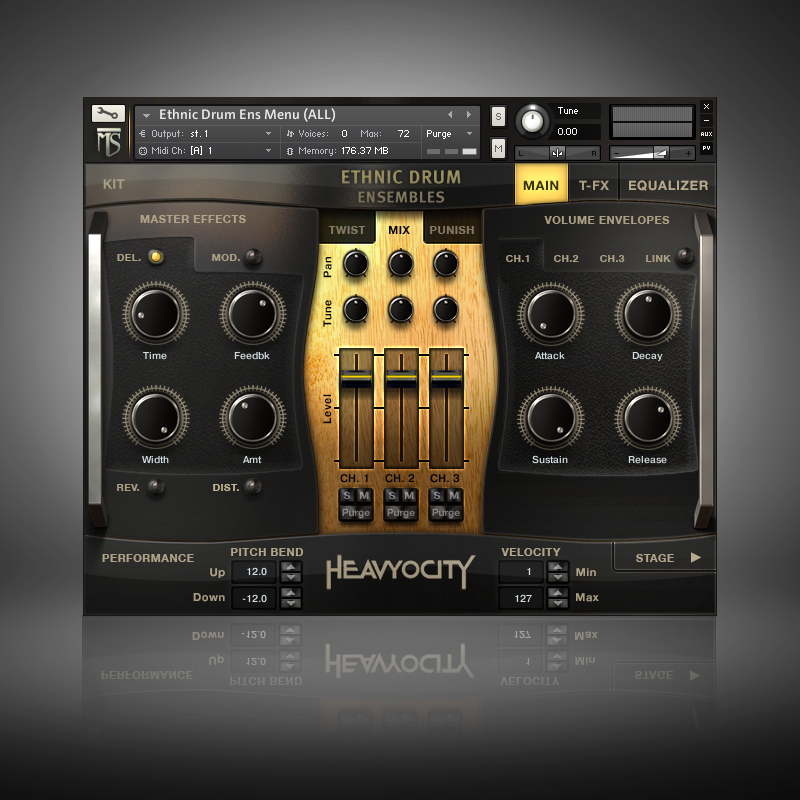Click the CH. 2 Tune knob
Viewport: 800px width, 800px height.
401,309
